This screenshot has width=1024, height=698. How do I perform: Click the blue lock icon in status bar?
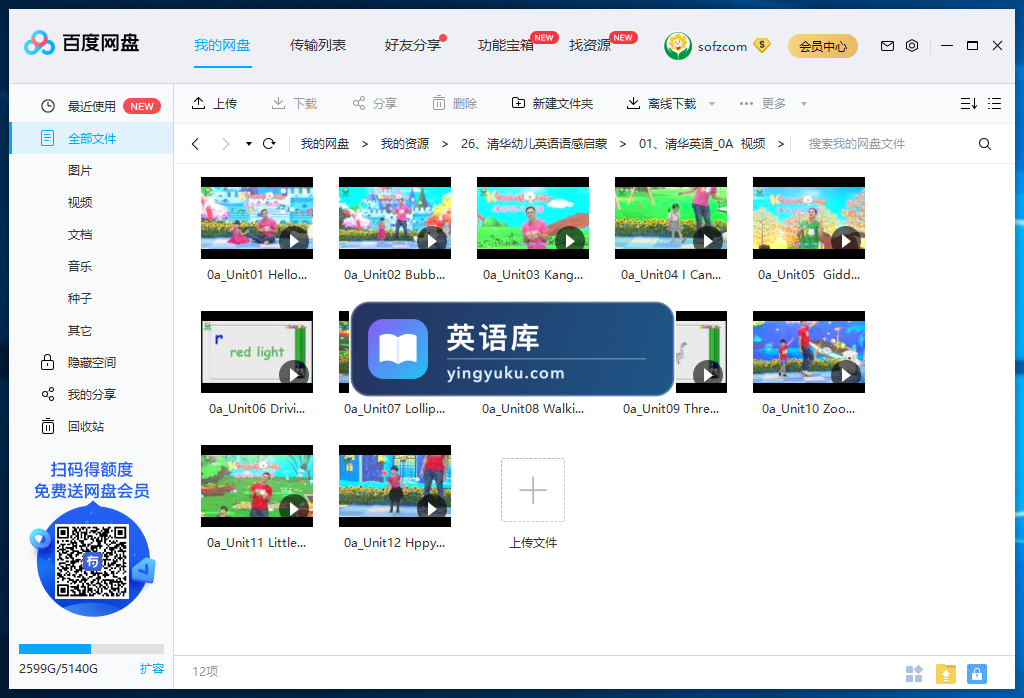click(977, 673)
